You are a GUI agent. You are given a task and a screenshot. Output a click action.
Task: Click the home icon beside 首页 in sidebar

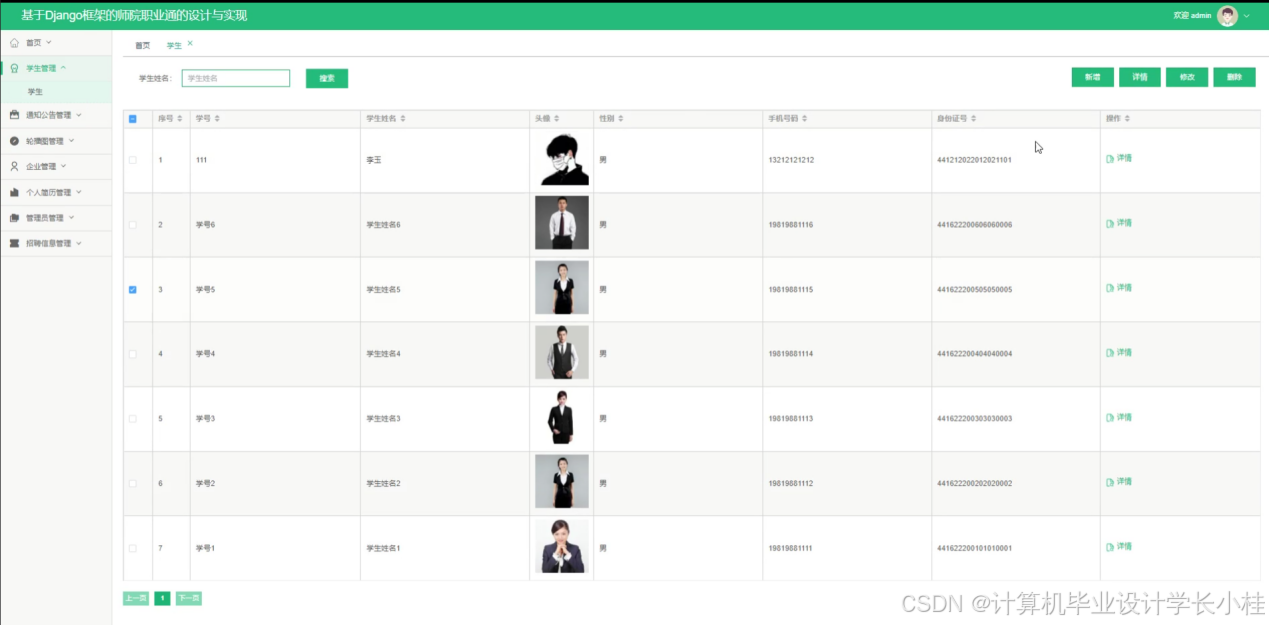pos(14,43)
